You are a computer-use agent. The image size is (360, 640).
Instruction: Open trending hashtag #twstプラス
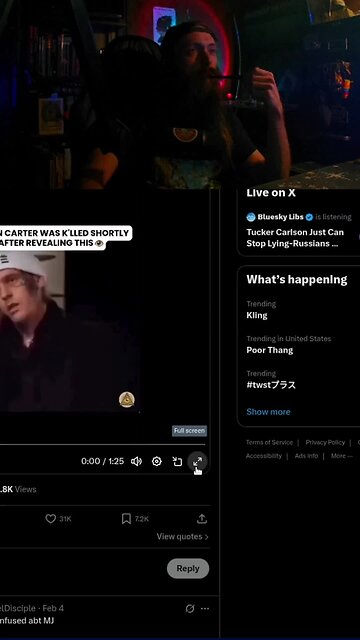point(271,385)
